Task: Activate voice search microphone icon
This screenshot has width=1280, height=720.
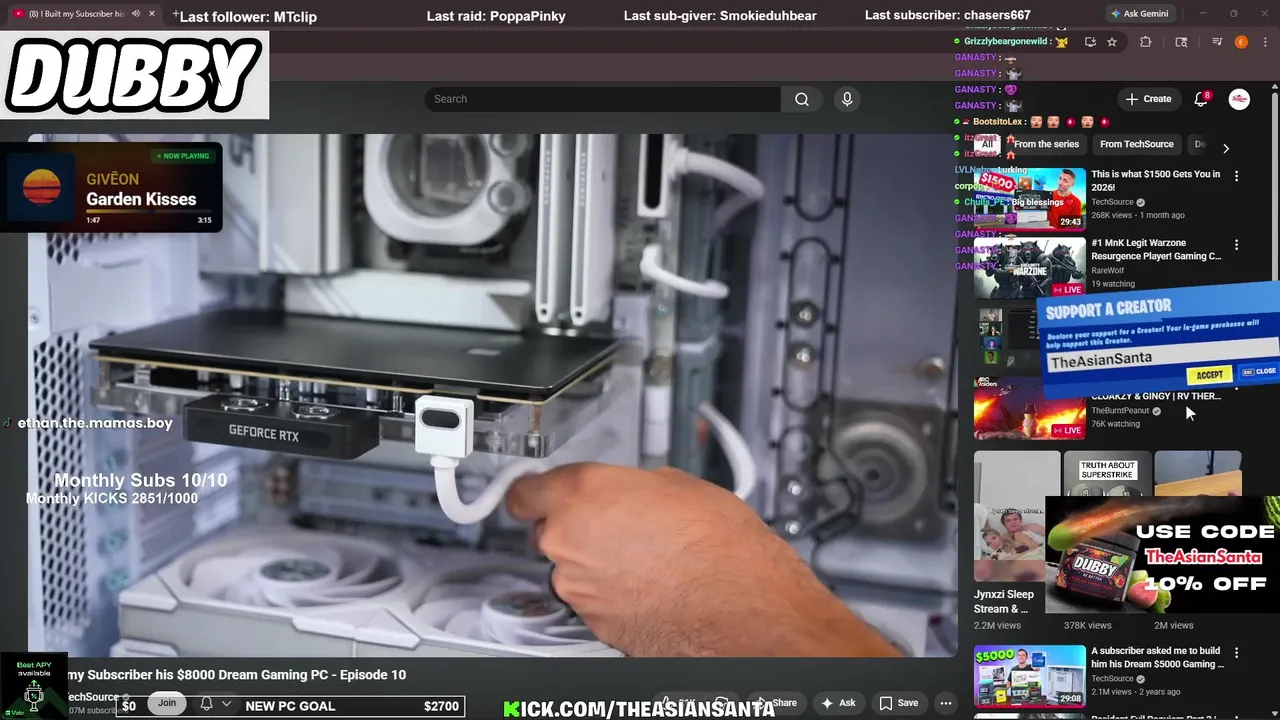Action: coord(847,99)
